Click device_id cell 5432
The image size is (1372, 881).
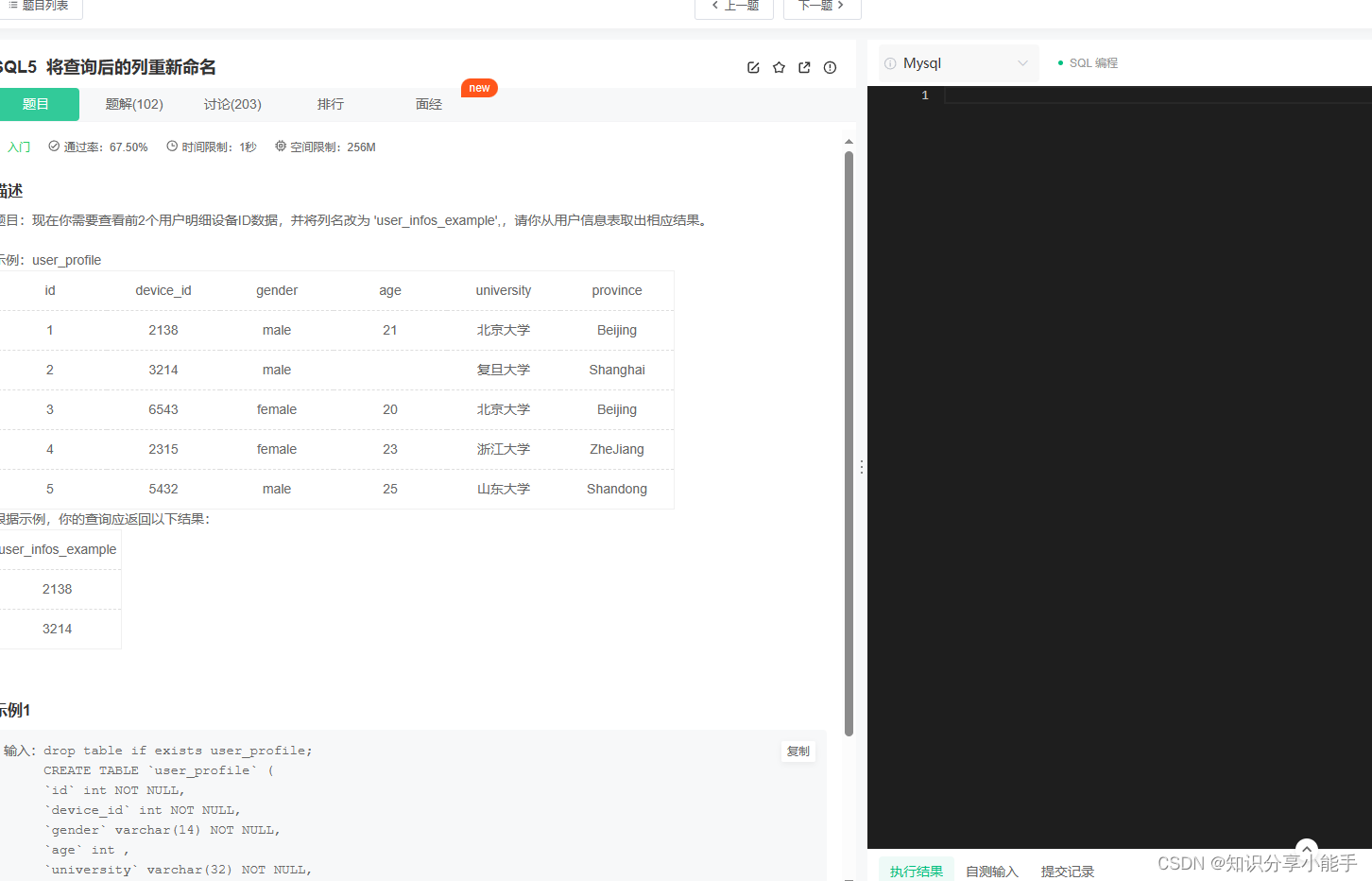click(x=163, y=489)
